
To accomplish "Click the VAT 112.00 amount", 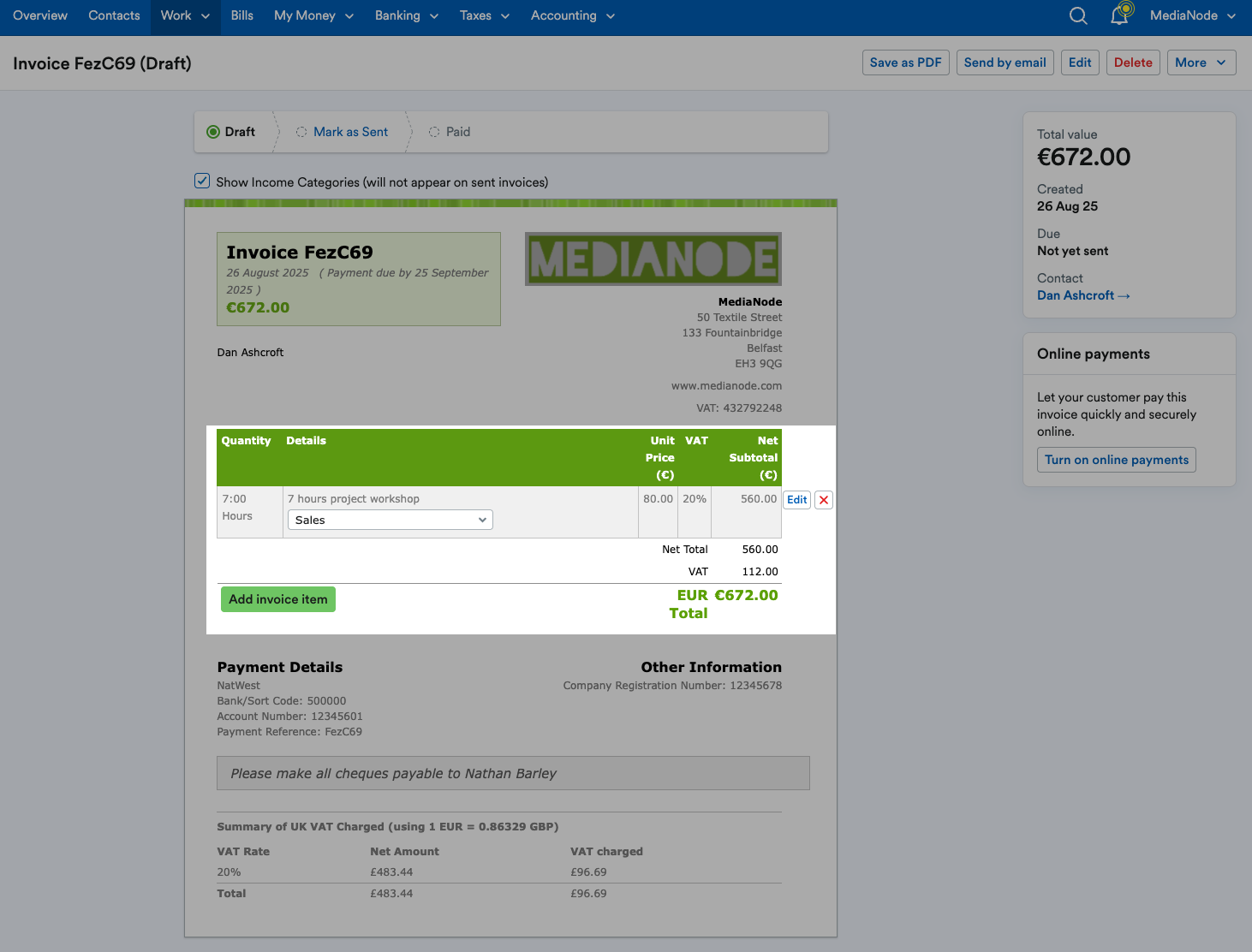I will 760,572.
